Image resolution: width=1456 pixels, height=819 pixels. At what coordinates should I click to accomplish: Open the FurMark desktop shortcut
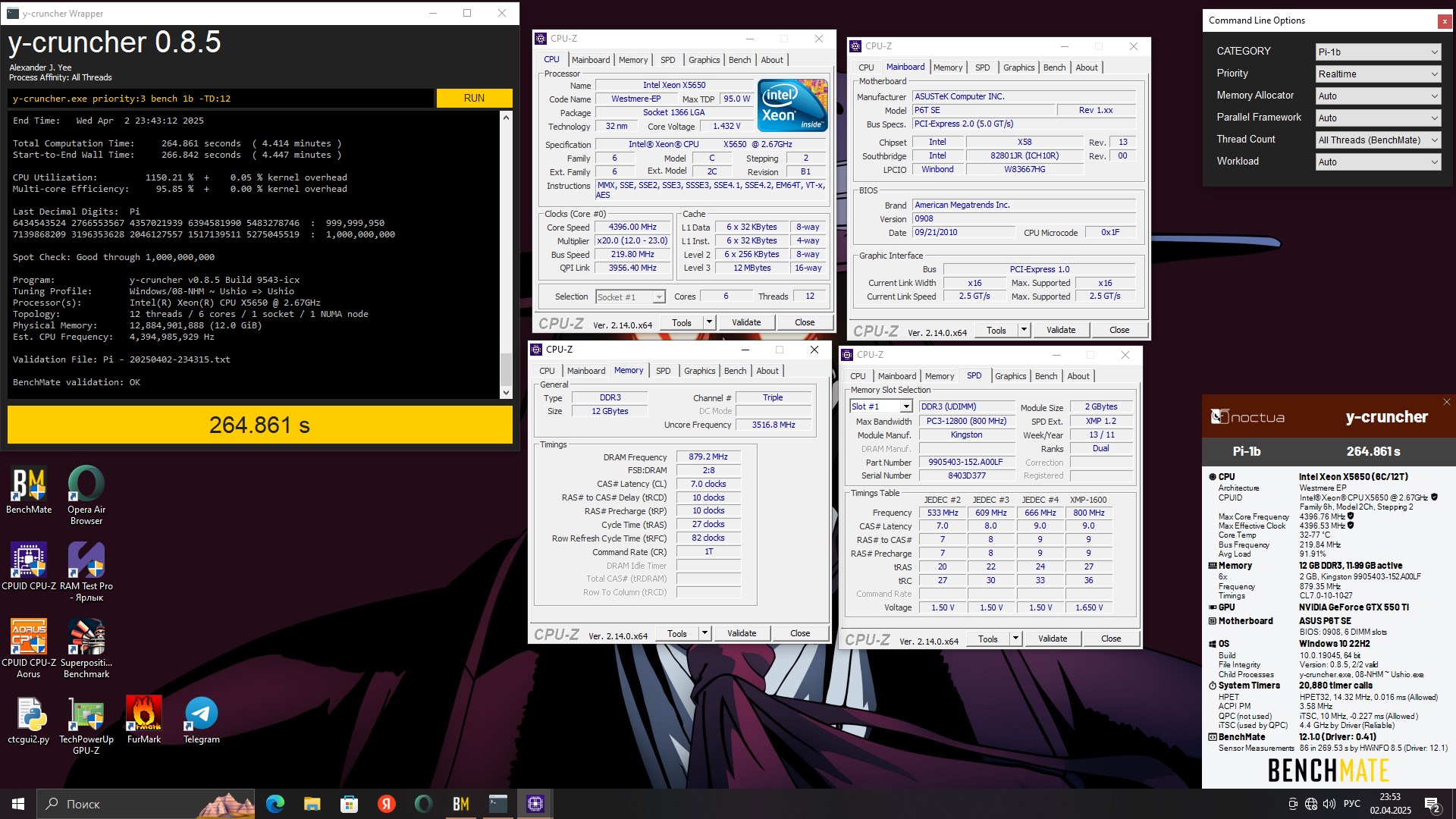(144, 720)
